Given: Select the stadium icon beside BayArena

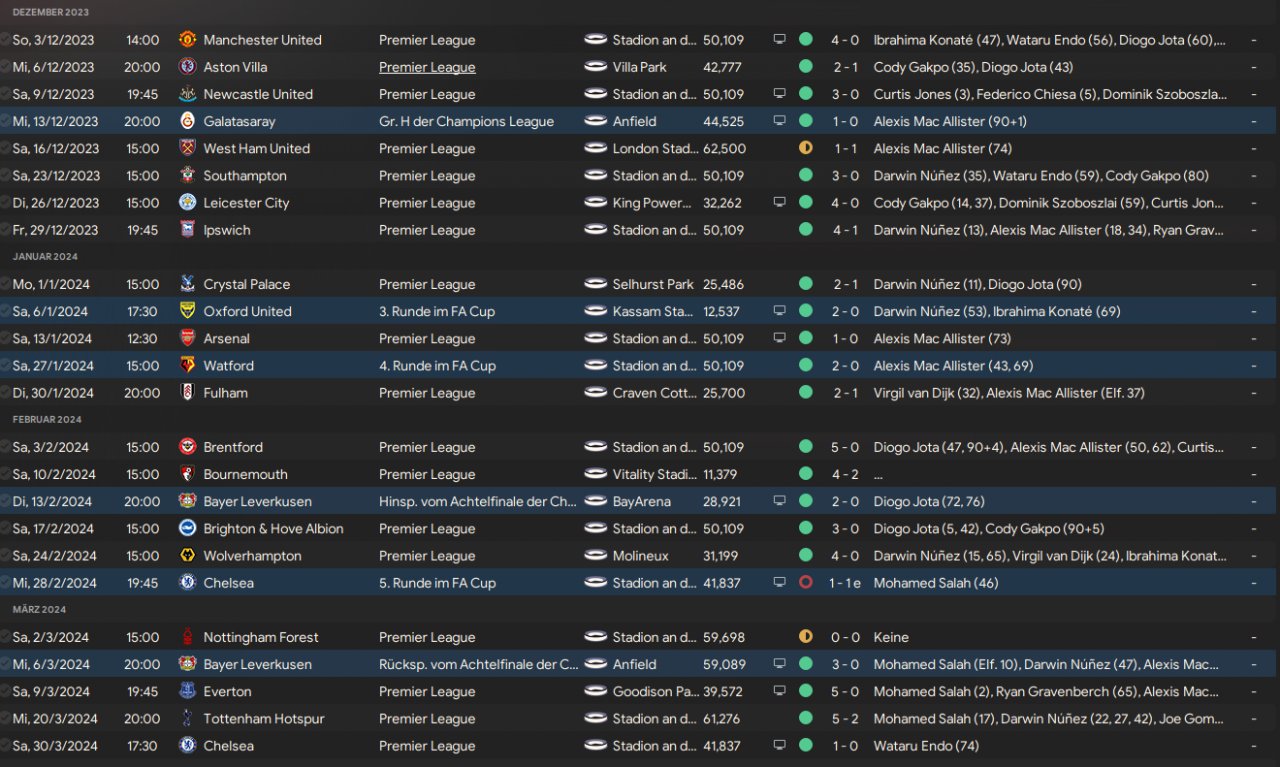Looking at the screenshot, I should coord(596,501).
